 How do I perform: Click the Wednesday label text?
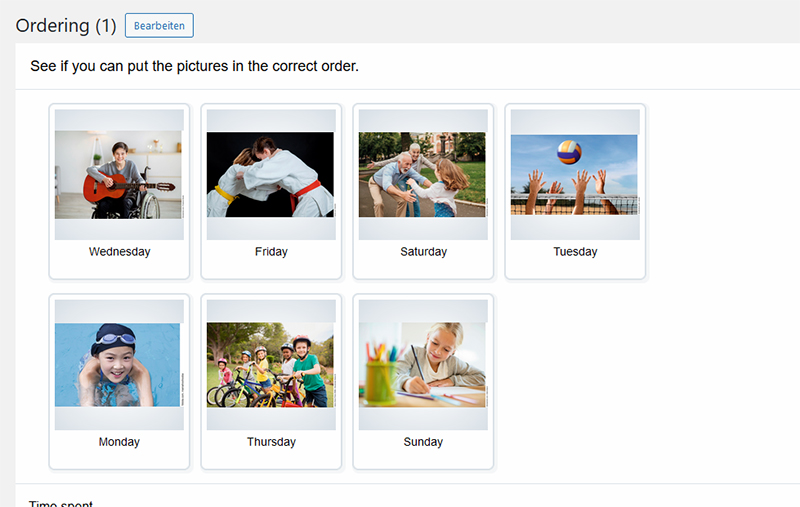[x=119, y=251]
